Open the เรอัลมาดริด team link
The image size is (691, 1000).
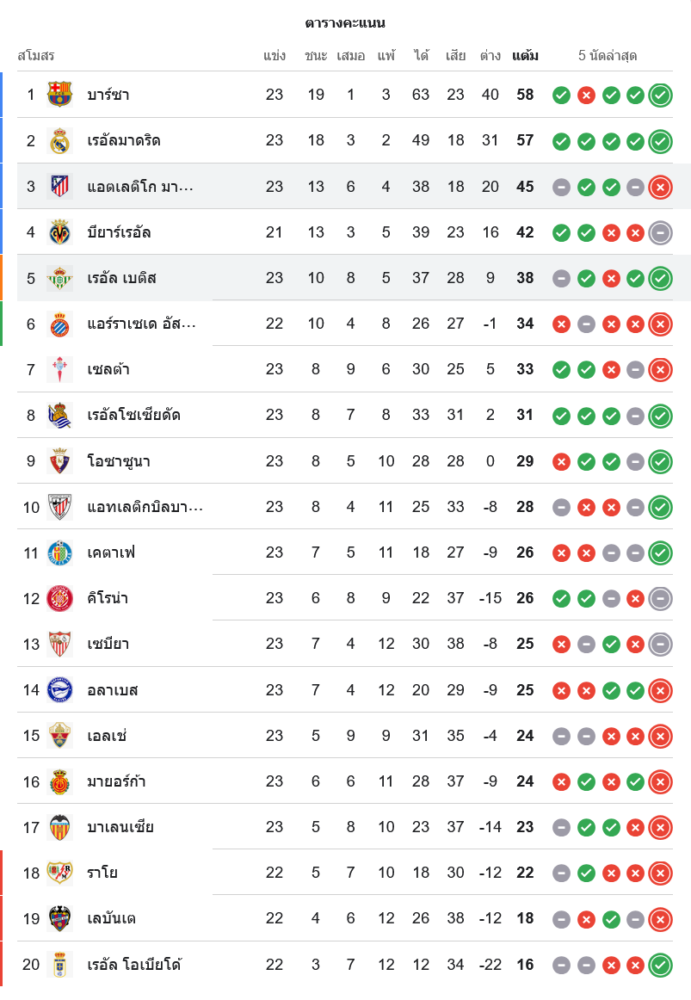[x=124, y=141]
